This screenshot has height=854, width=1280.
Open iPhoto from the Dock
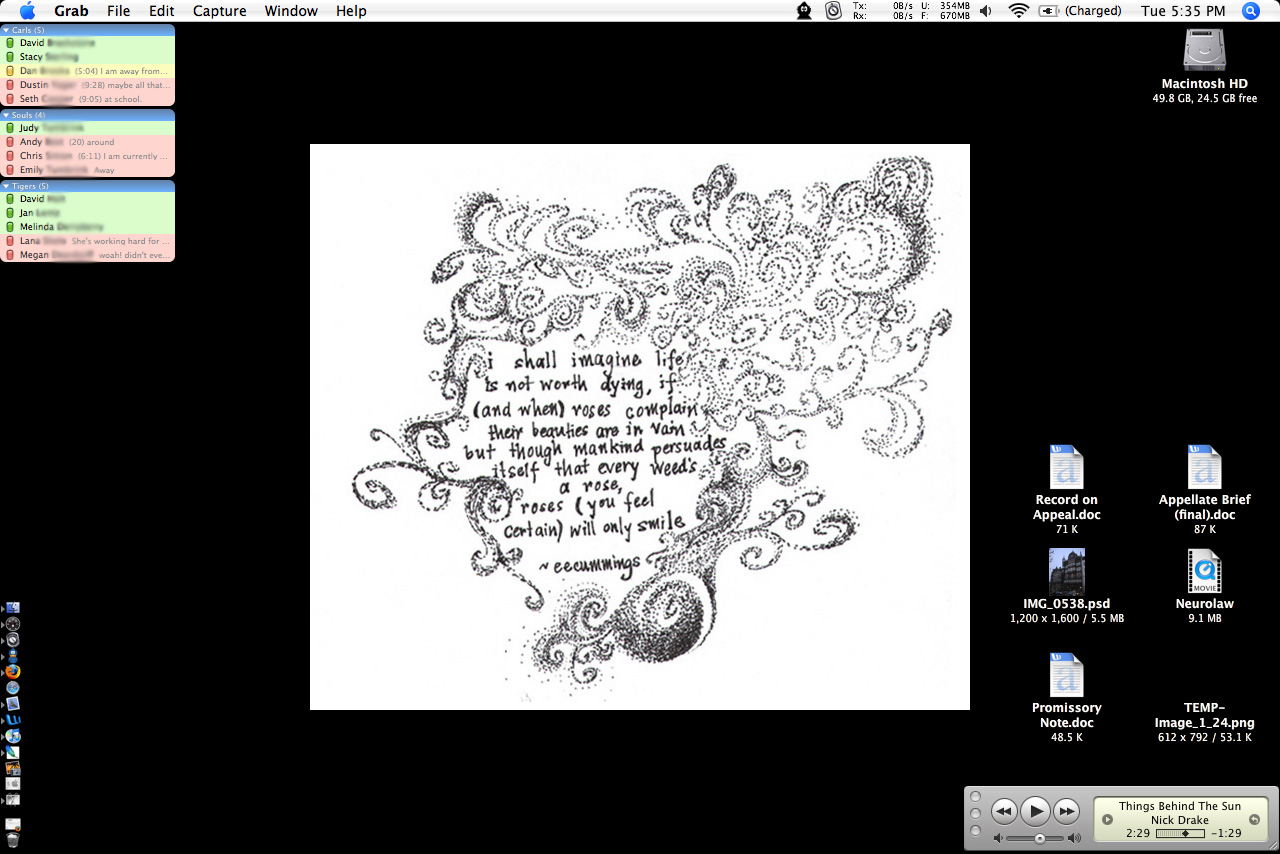13,768
